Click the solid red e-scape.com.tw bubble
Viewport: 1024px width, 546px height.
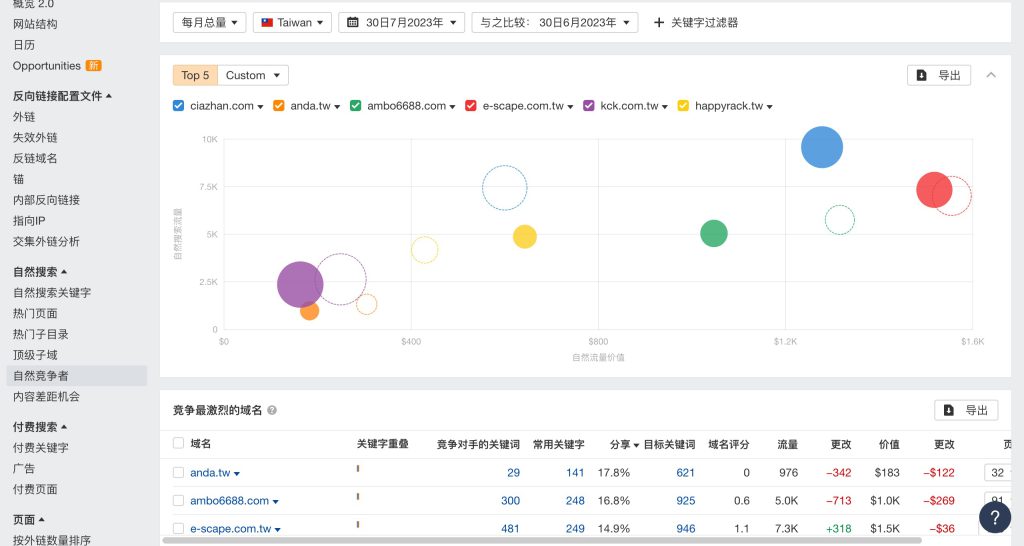[x=934, y=189]
